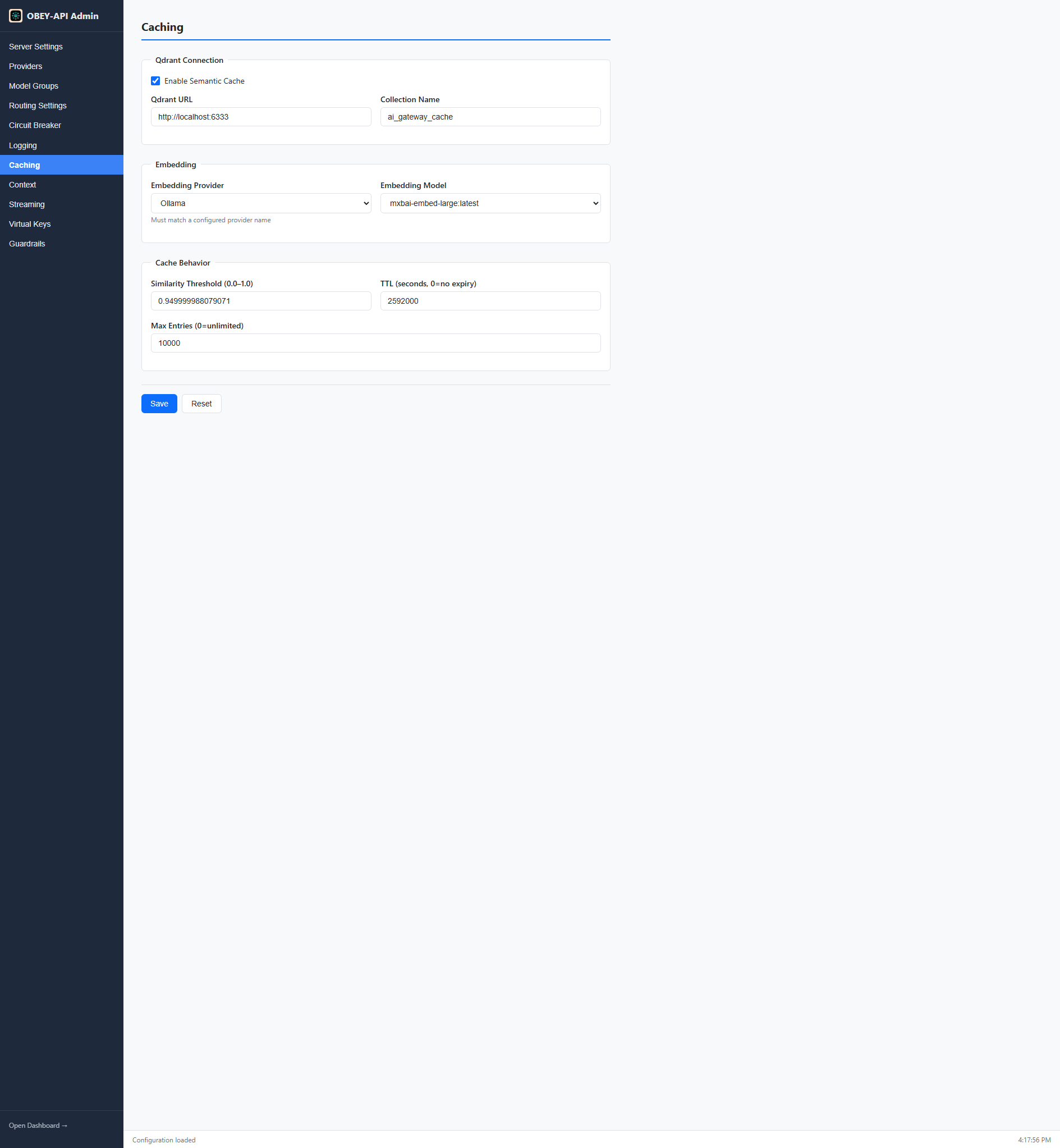Screen dimensions: 1060x1148
Task: Expand the Embedding Model dropdown
Action: pyautogui.click(x=490, y=203)
